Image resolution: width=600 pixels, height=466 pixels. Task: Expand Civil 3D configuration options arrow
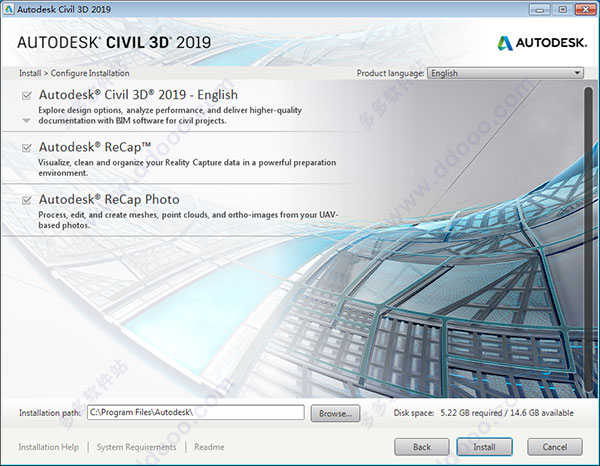tap(26, 120)
